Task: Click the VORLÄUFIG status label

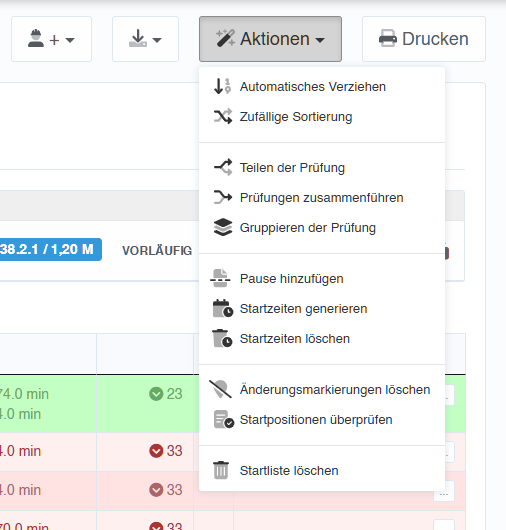Action: pyautogui.click(x=157, y=250)
